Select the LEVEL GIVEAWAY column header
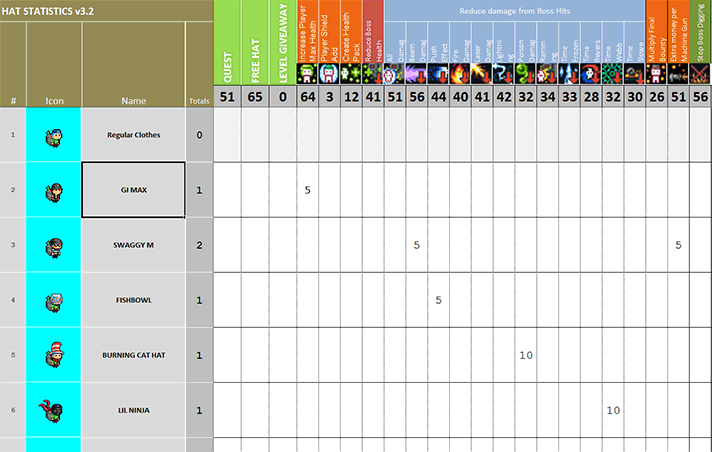712x452 pixels. (x=283, y=42)
